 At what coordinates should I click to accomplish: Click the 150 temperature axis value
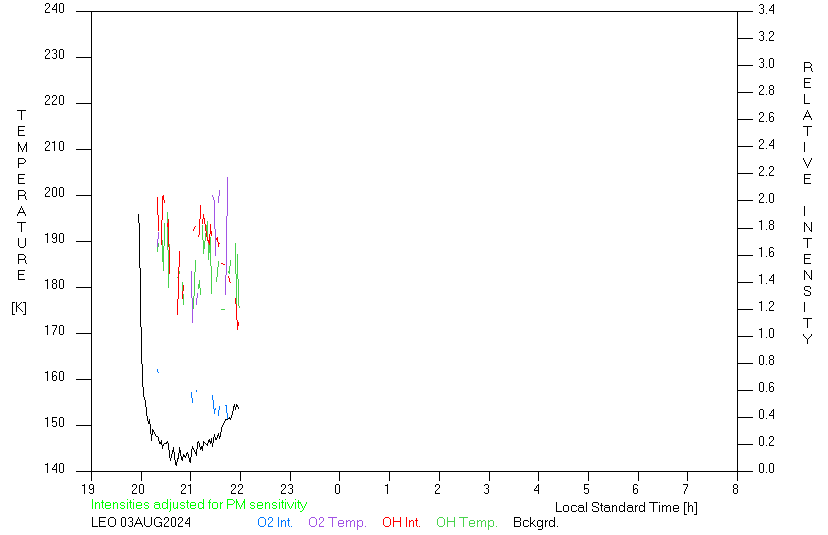(54, 423)
